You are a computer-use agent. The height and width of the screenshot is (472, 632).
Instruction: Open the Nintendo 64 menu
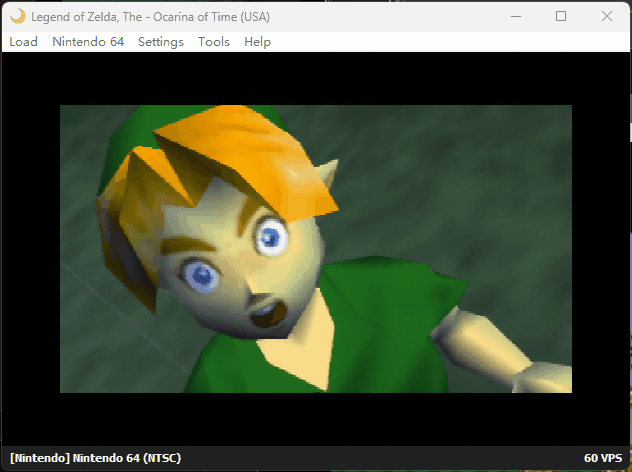88,42
